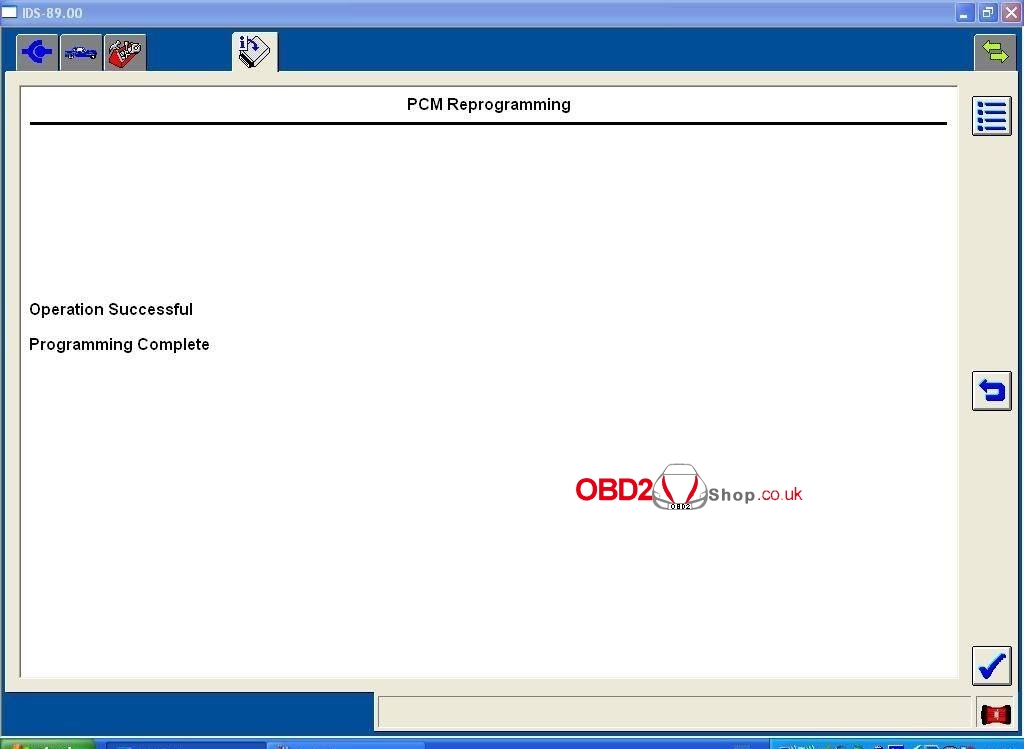Viewport: 1024px width, 749px height.
Task: Open the Windows Start button
Action: (x=47, y=744)
